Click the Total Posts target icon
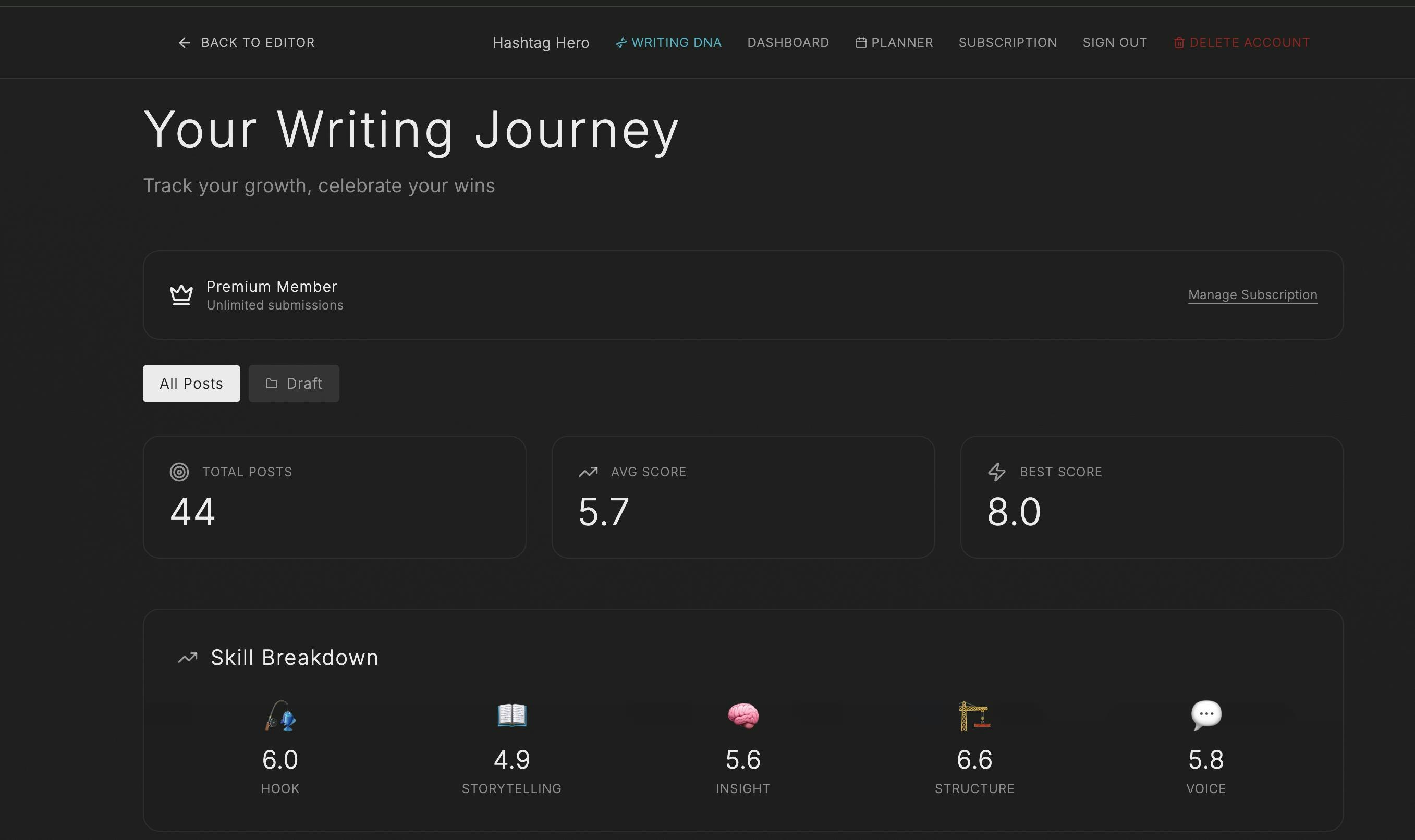Image resolution: width=1415 pixels, height=840 pixels. pos(179,472)
